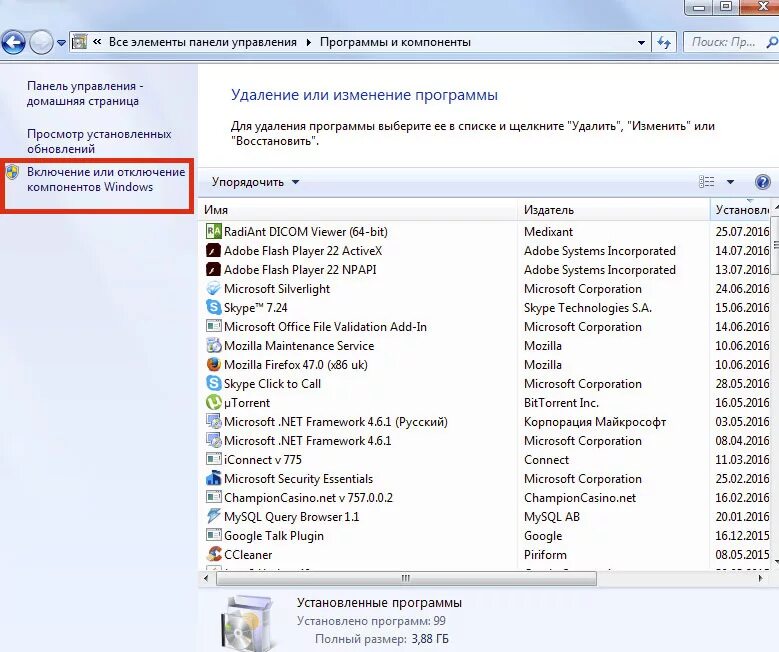779x652 pixels.
Task: Click install date 16.12.2015
Action: 742,536
